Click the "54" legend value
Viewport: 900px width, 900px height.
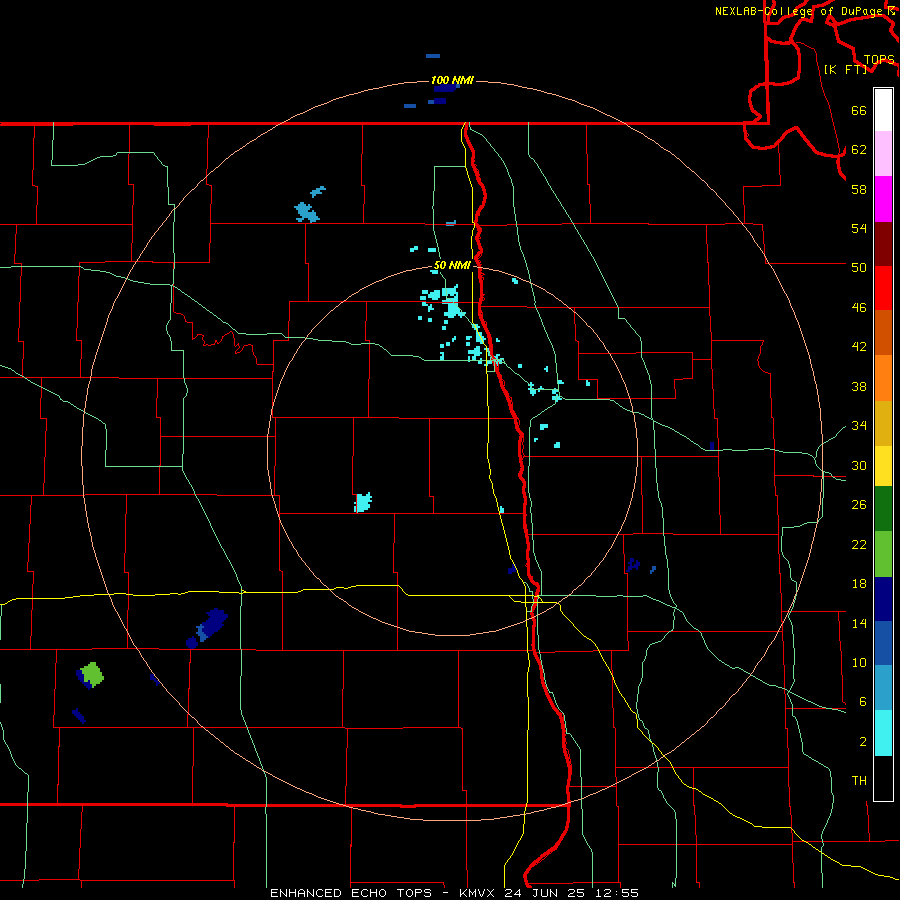[x=859, y=228]
